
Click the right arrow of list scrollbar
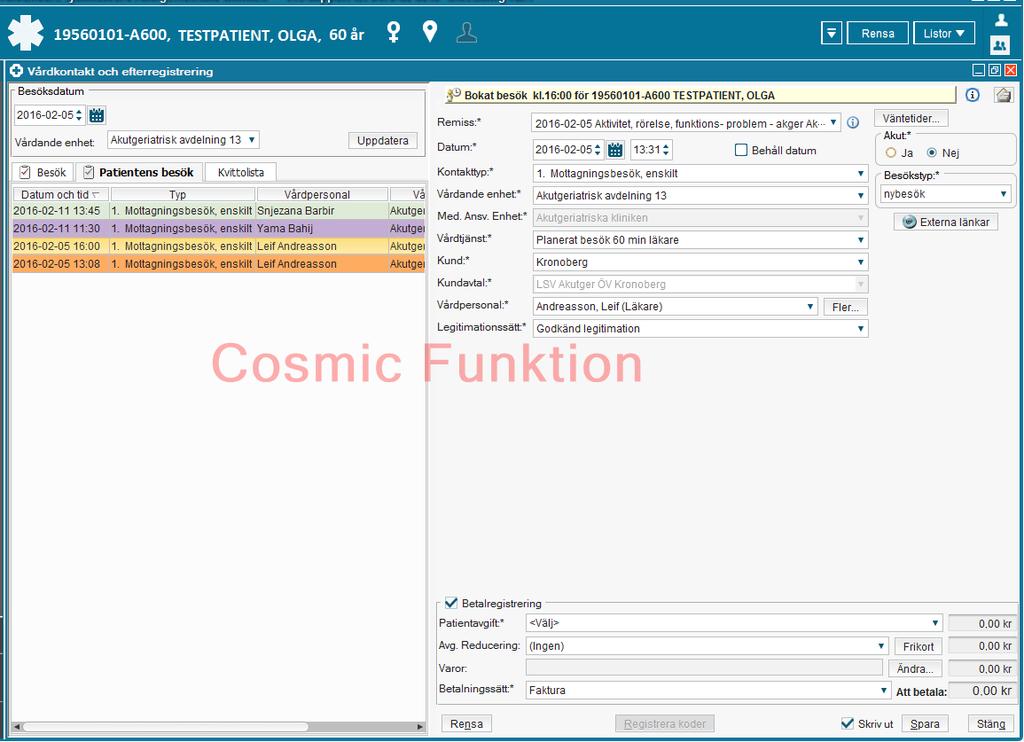point(421,726)
